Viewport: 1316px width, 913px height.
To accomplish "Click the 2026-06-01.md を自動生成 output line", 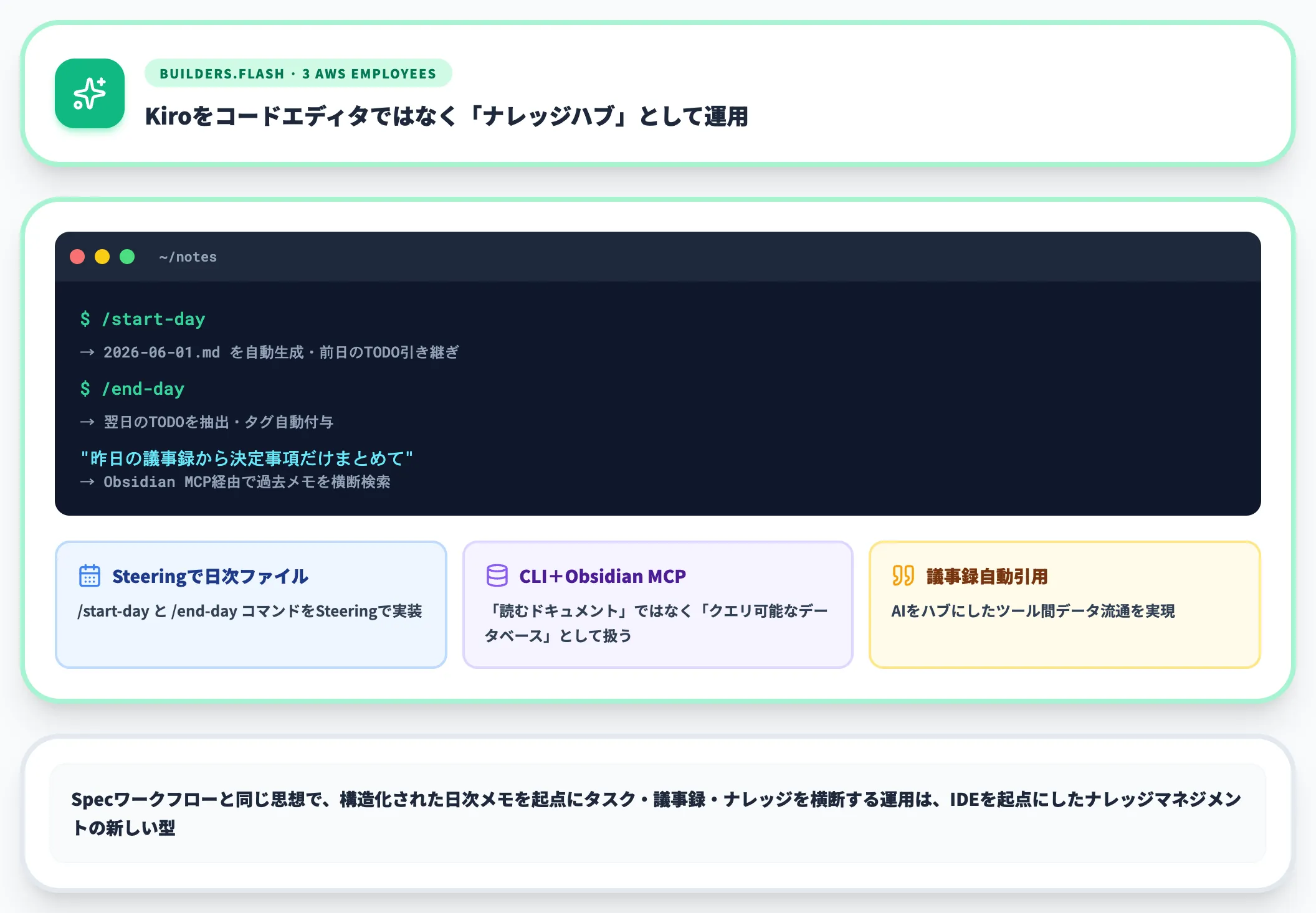I will coord(270,352).
